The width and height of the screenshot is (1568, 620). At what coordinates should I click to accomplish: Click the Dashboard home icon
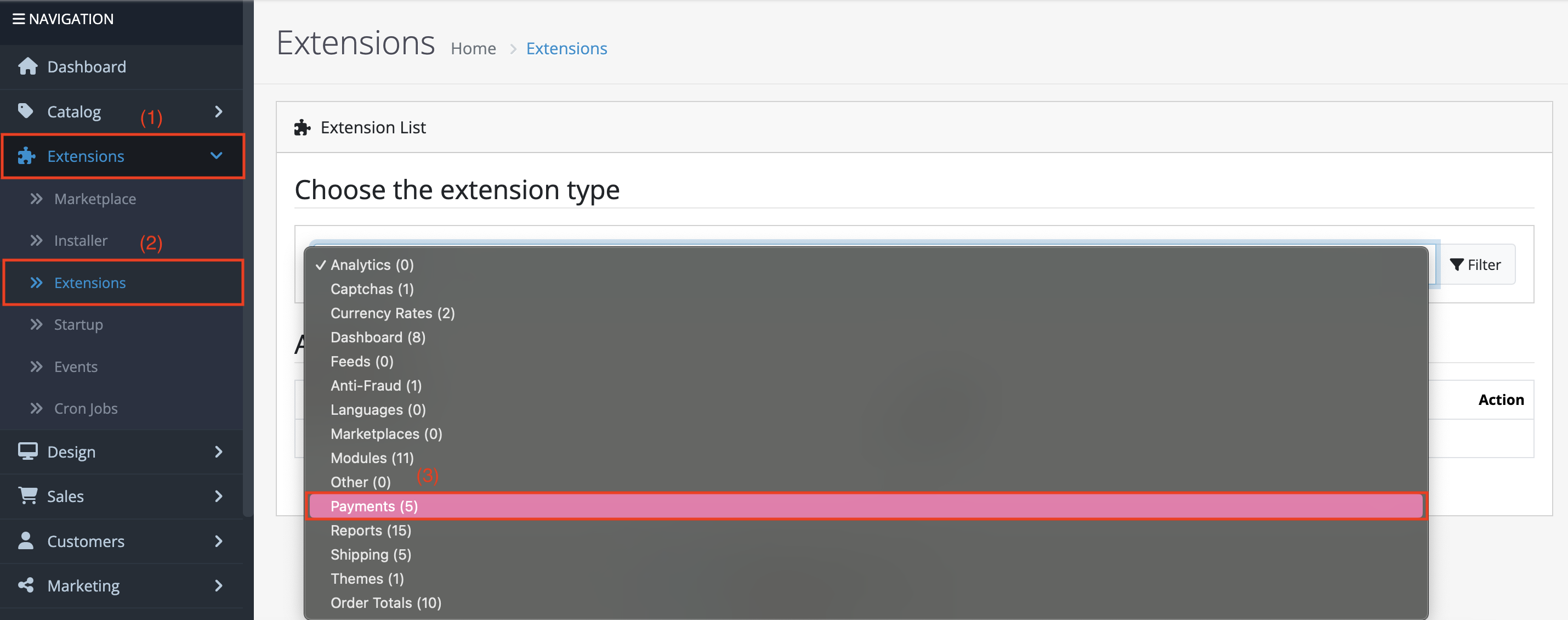pyautogui.click(x=27, y=66)
